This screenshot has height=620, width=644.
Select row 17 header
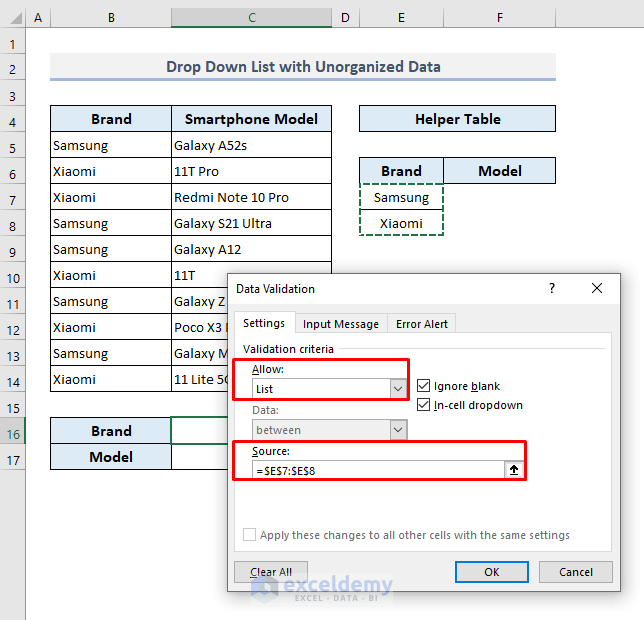pos(13,460)
